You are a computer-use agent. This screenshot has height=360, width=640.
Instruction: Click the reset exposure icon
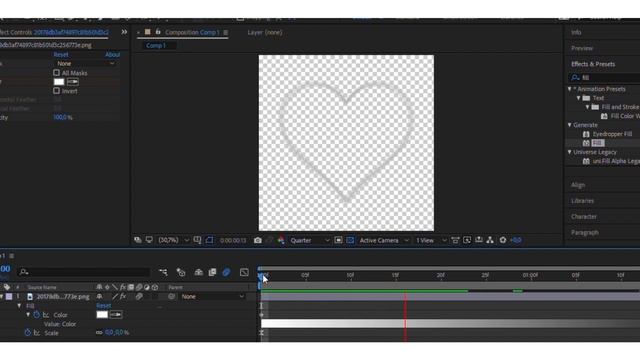click(x=503, y=240)
